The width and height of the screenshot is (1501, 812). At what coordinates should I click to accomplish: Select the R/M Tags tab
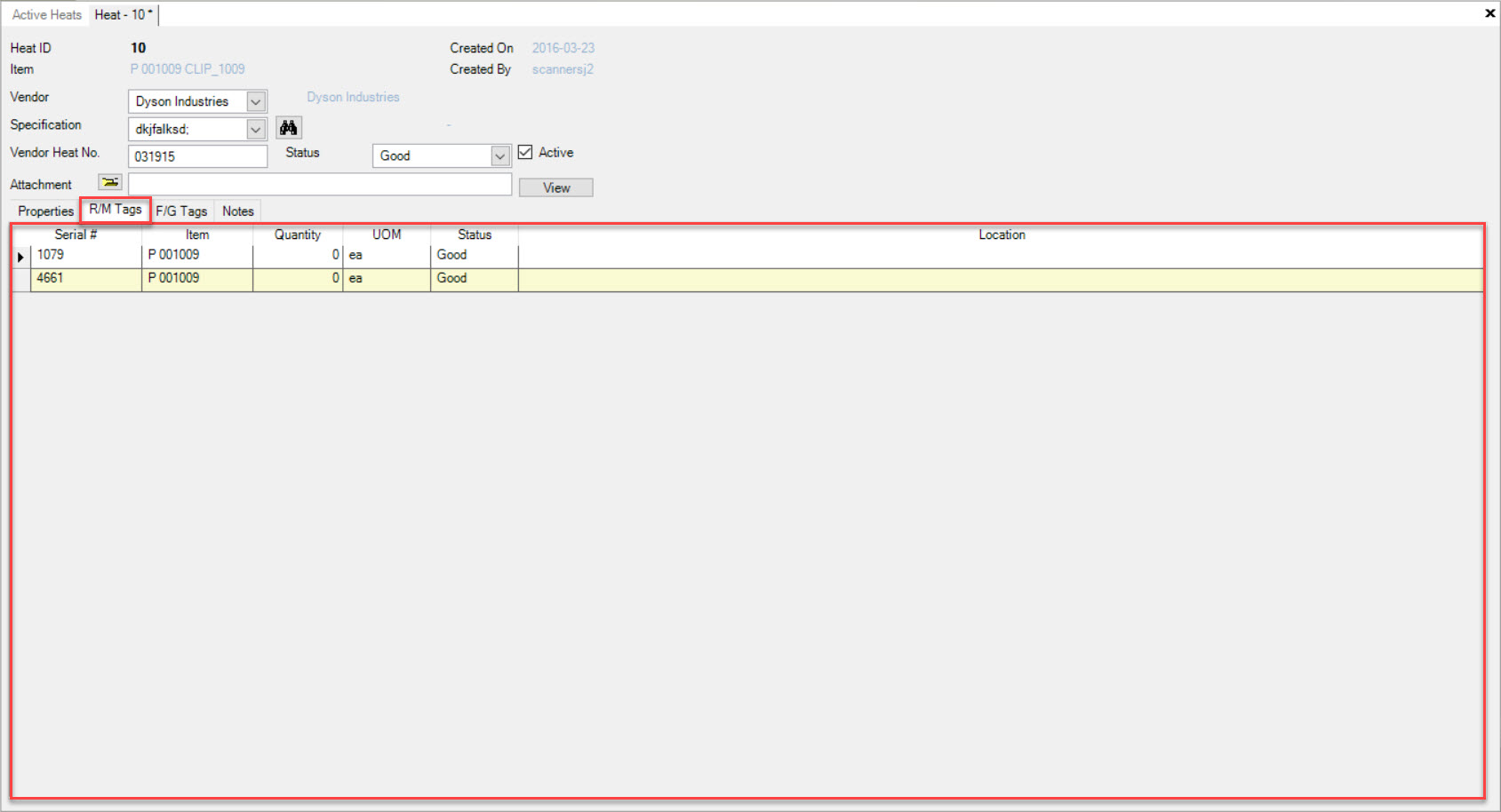116,210
